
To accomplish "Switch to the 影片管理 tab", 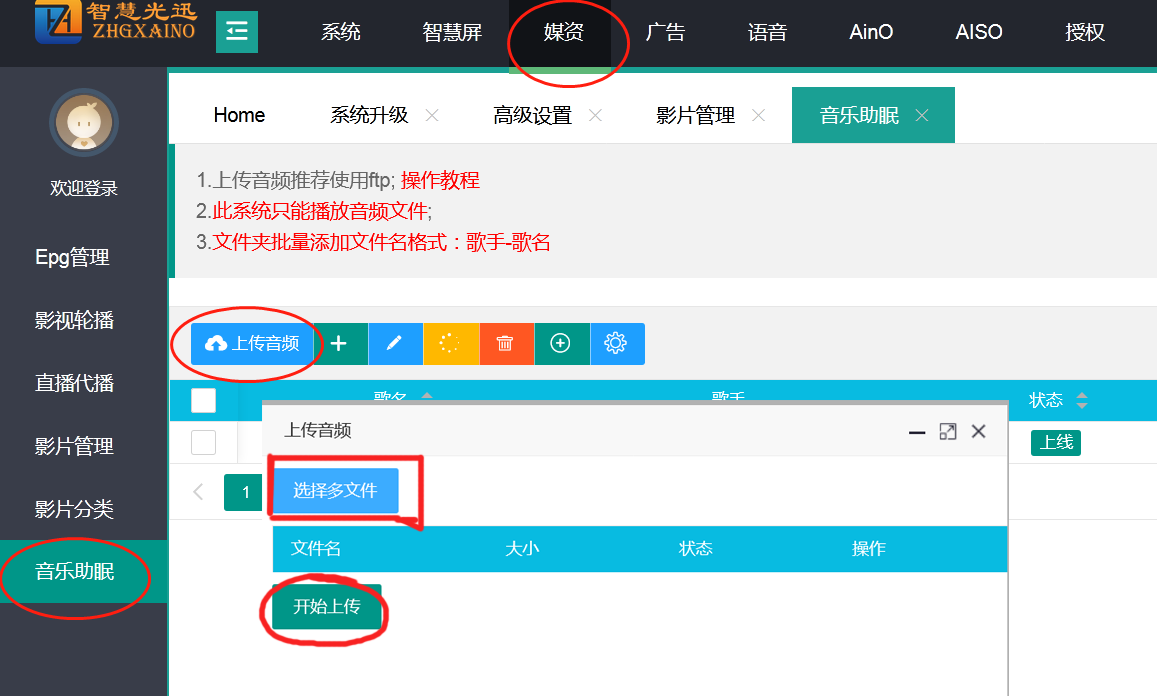I will pyautogui.click(x=695, y=115).
